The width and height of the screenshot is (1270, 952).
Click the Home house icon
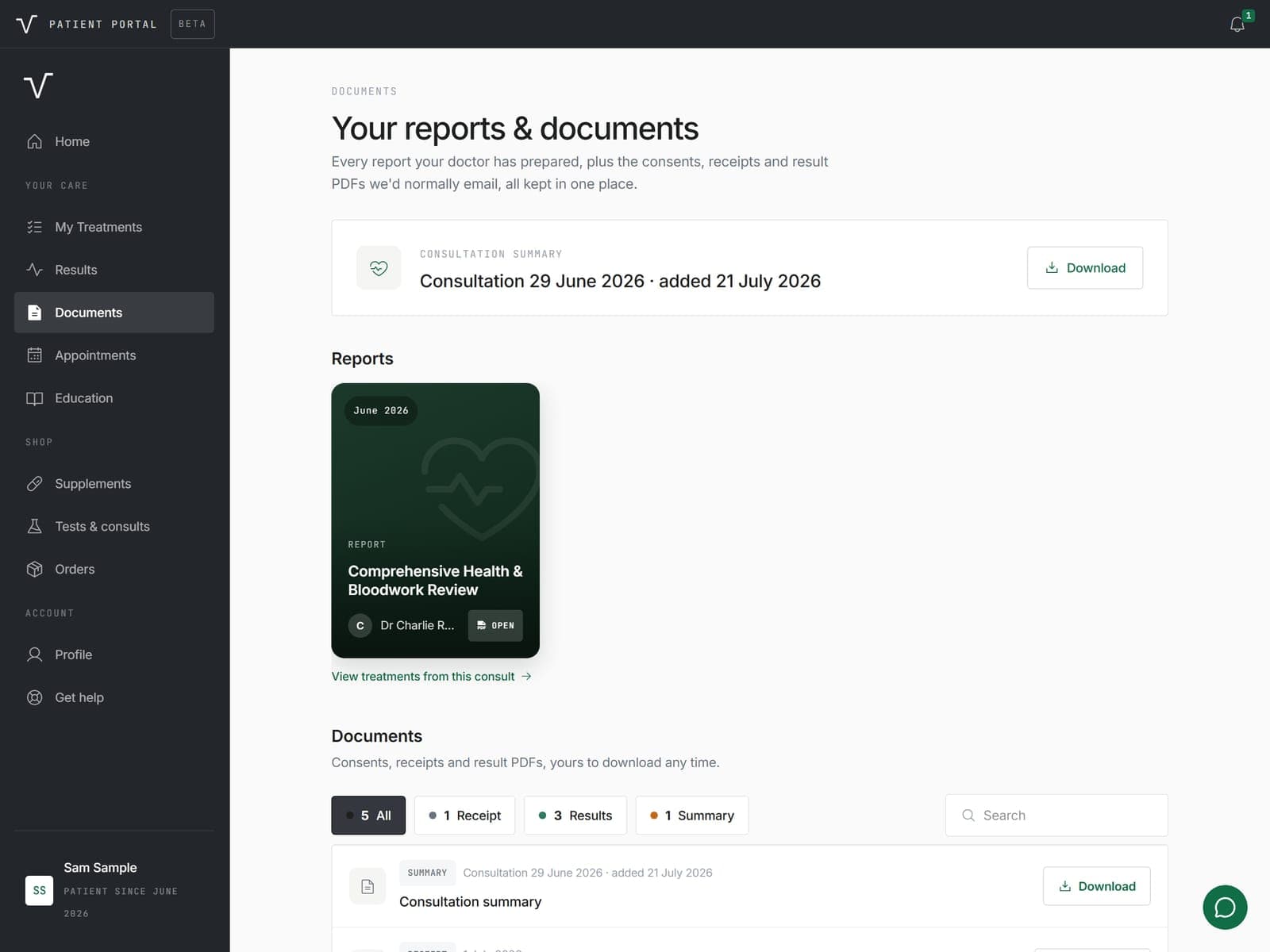(34, 141)
